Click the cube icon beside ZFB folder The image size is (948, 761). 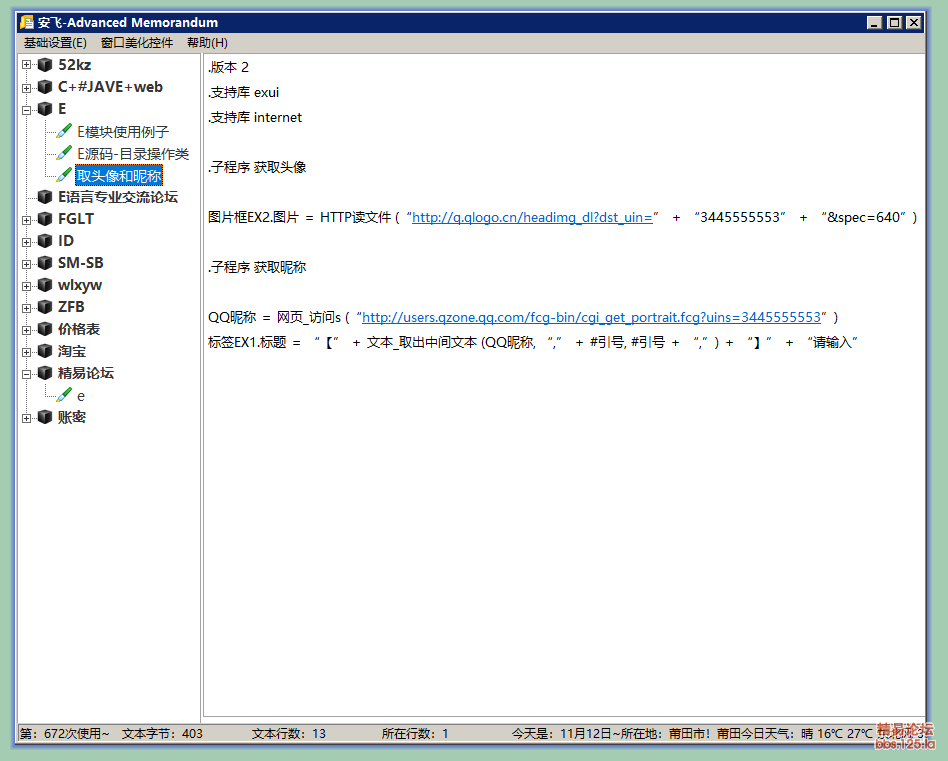pyautogui.click(x=44, y=307)
